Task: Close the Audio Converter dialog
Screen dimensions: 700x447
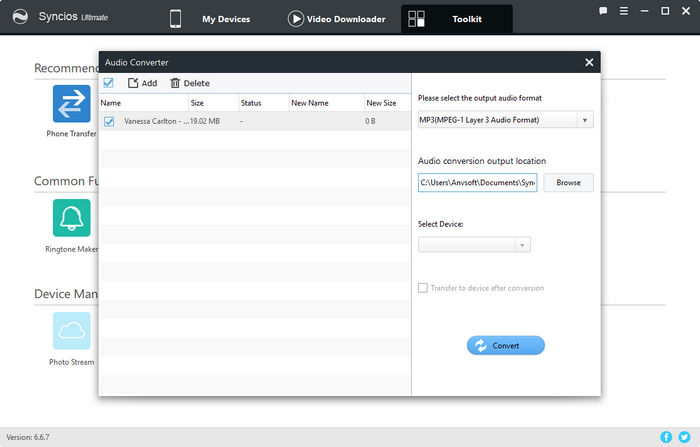Action: [589, 63]
